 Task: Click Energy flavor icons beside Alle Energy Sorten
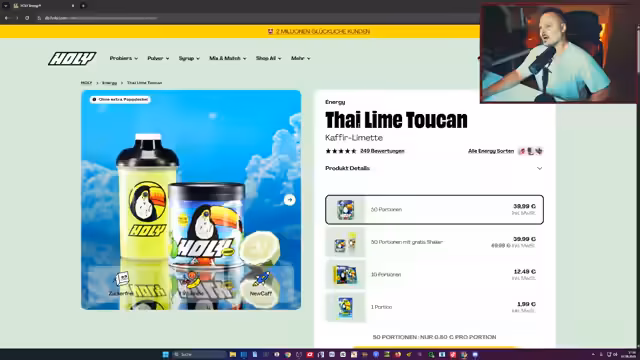(x=530, y=151)
